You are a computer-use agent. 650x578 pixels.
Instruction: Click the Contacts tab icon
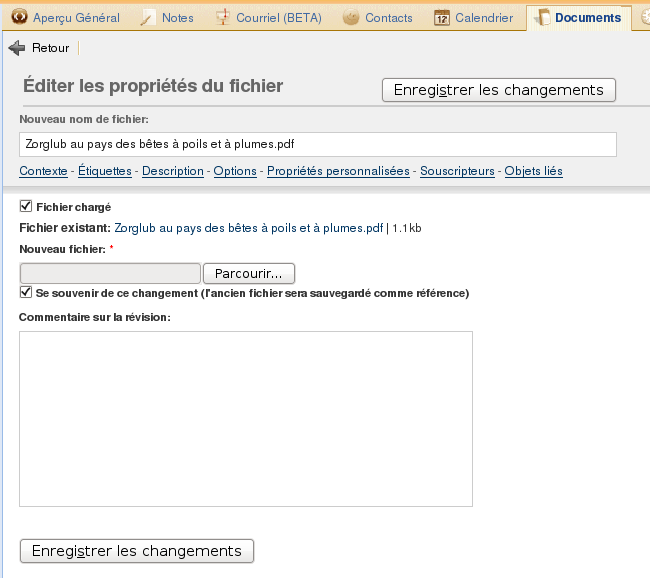pos(351,17)
